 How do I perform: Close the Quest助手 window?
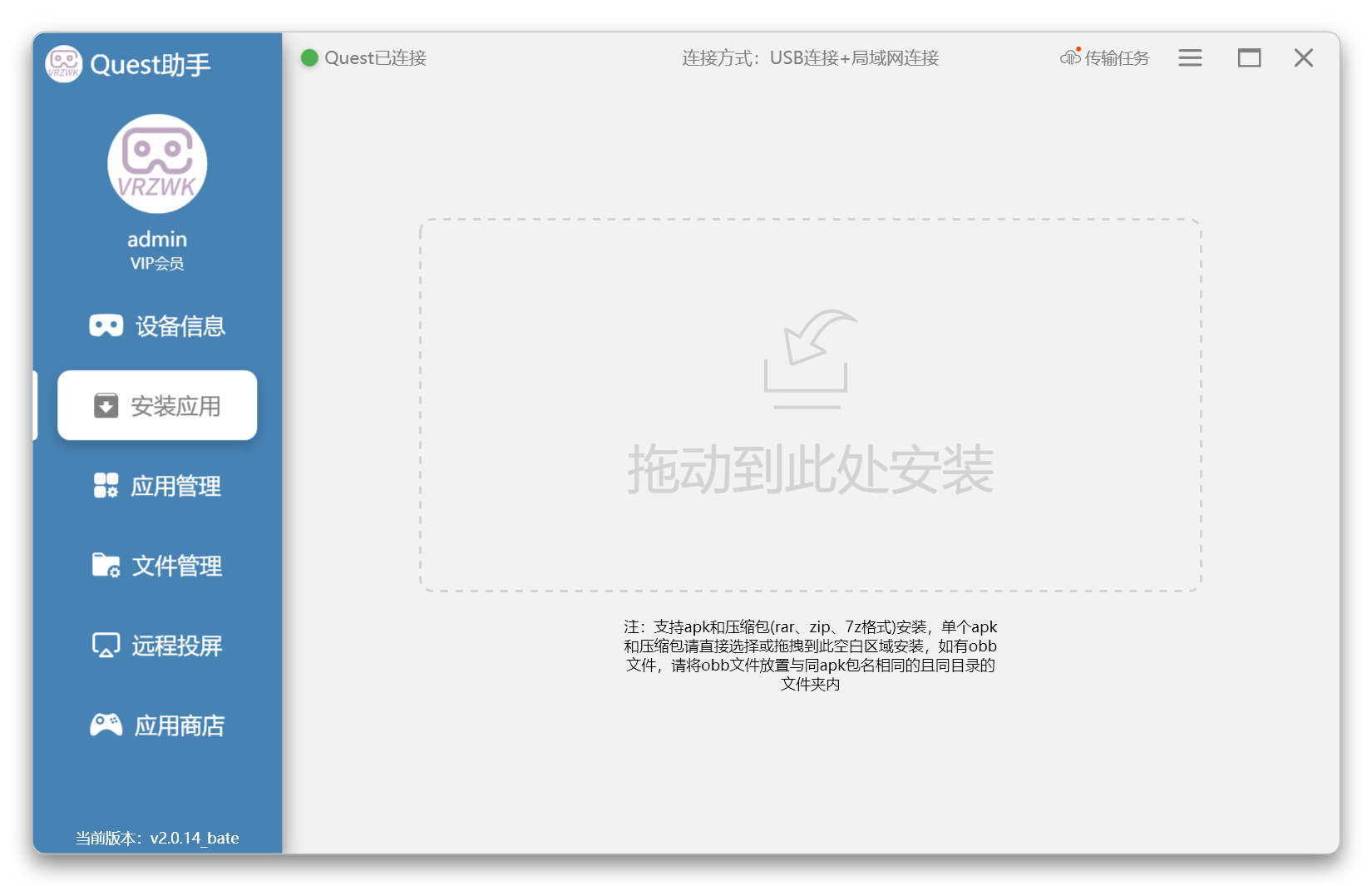pos(1303,57)
